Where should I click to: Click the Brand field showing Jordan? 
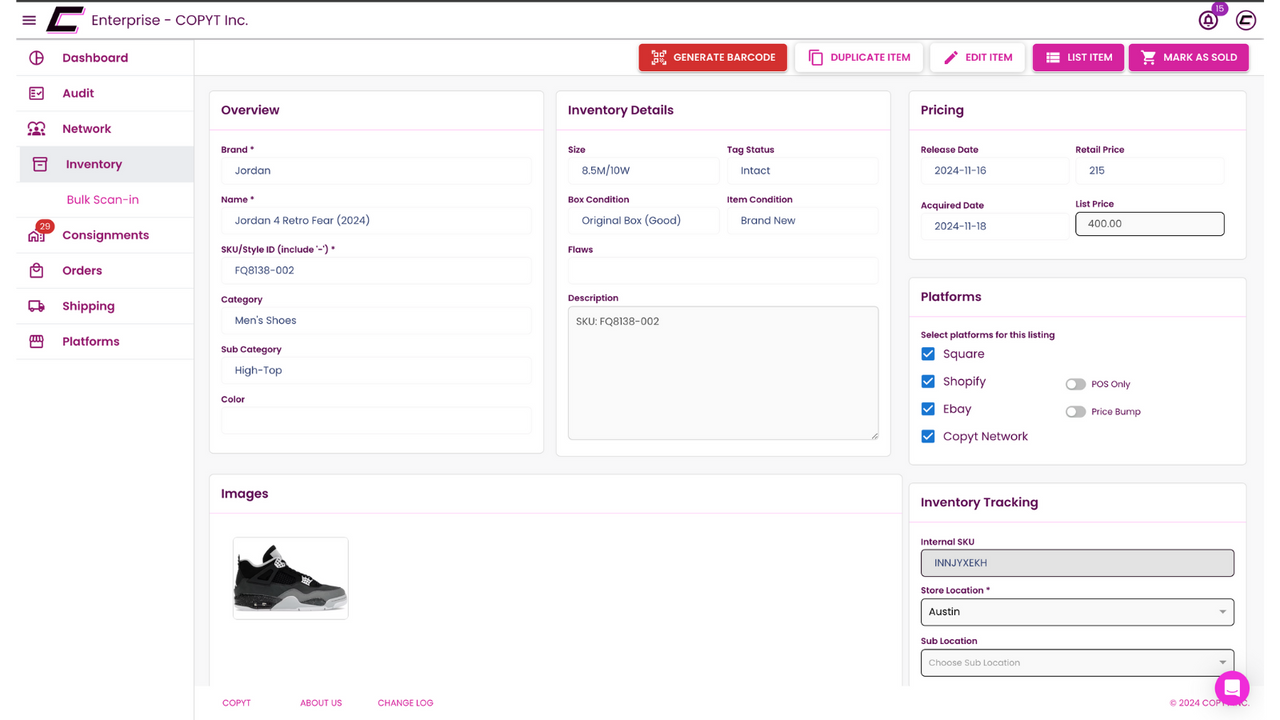376,171
